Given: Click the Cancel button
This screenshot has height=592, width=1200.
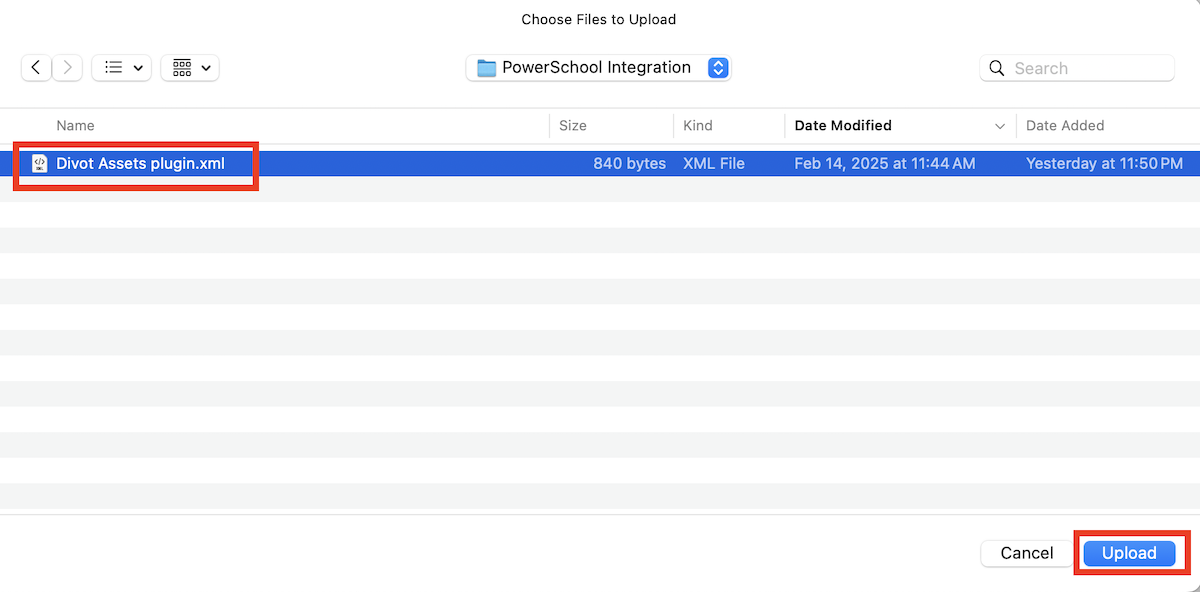Looking at the screenshot, I should [1027, 553].
